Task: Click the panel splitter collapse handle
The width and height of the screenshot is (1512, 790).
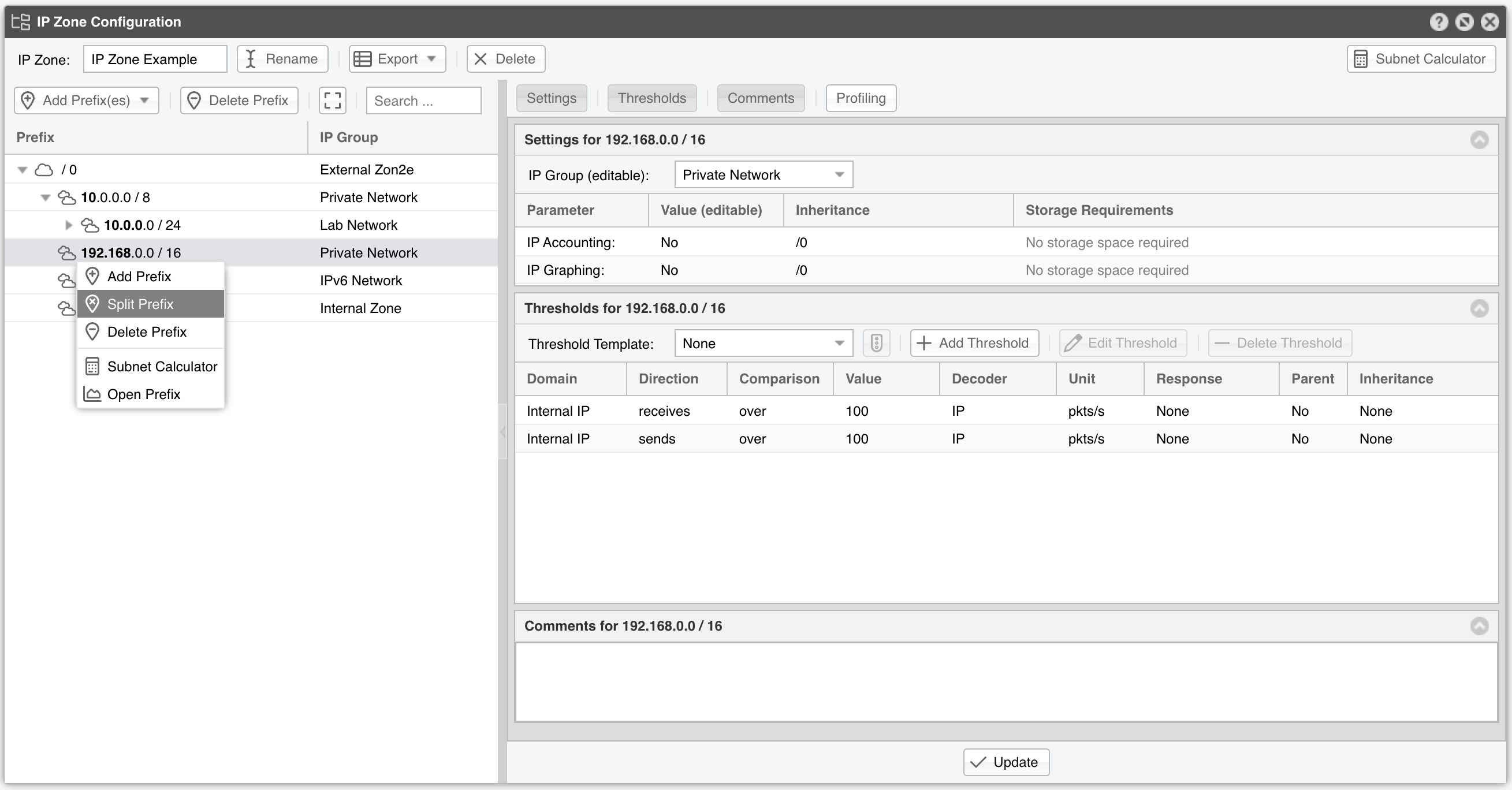Action: pos(502,431)
